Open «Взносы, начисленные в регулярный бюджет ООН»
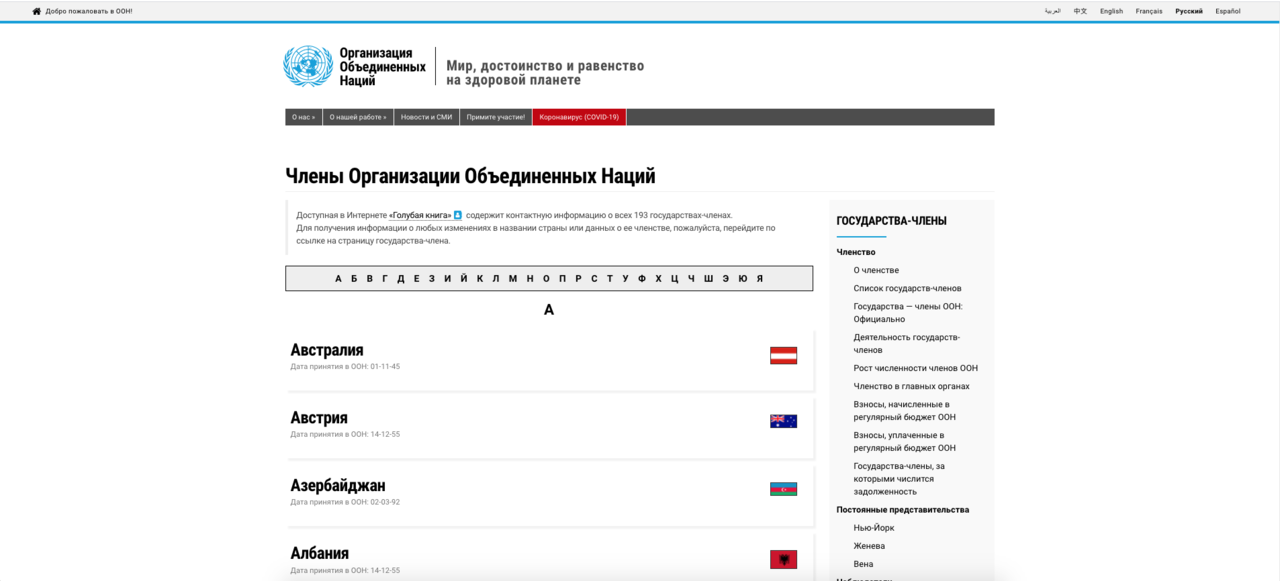Viewport: 1280px width, 581px height. pyautogui.click(x=904, y=411)
